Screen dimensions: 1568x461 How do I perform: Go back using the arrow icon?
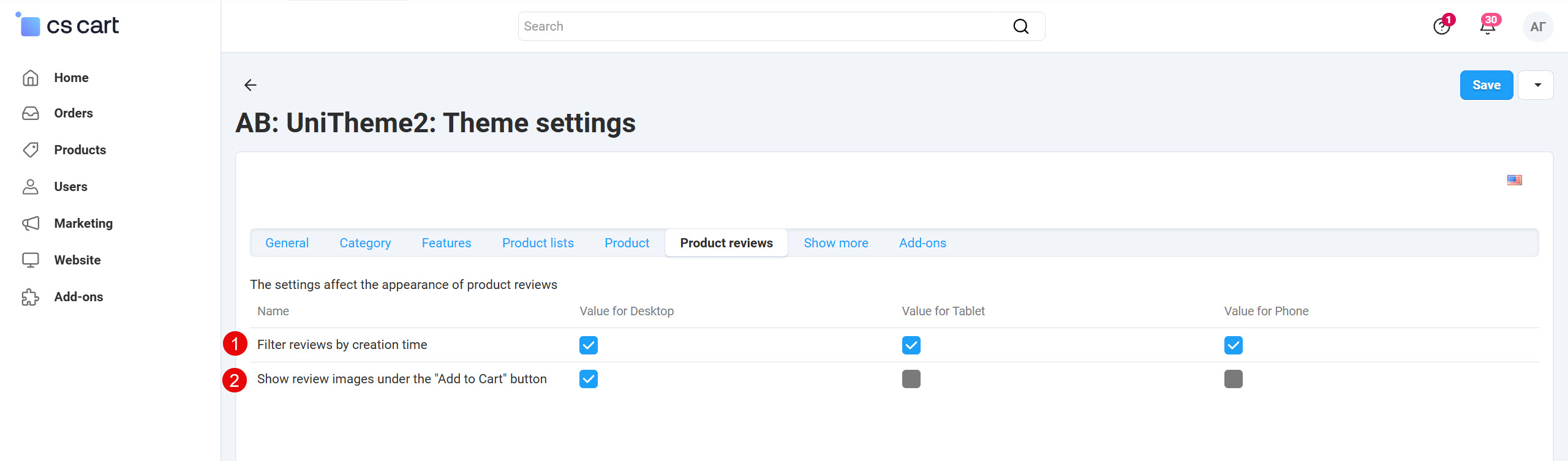click(x=251, y=85)
